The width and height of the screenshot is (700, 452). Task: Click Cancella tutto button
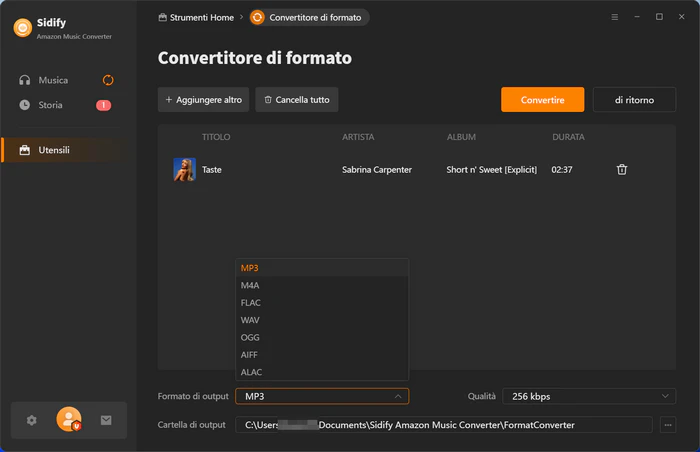(297, 100)
